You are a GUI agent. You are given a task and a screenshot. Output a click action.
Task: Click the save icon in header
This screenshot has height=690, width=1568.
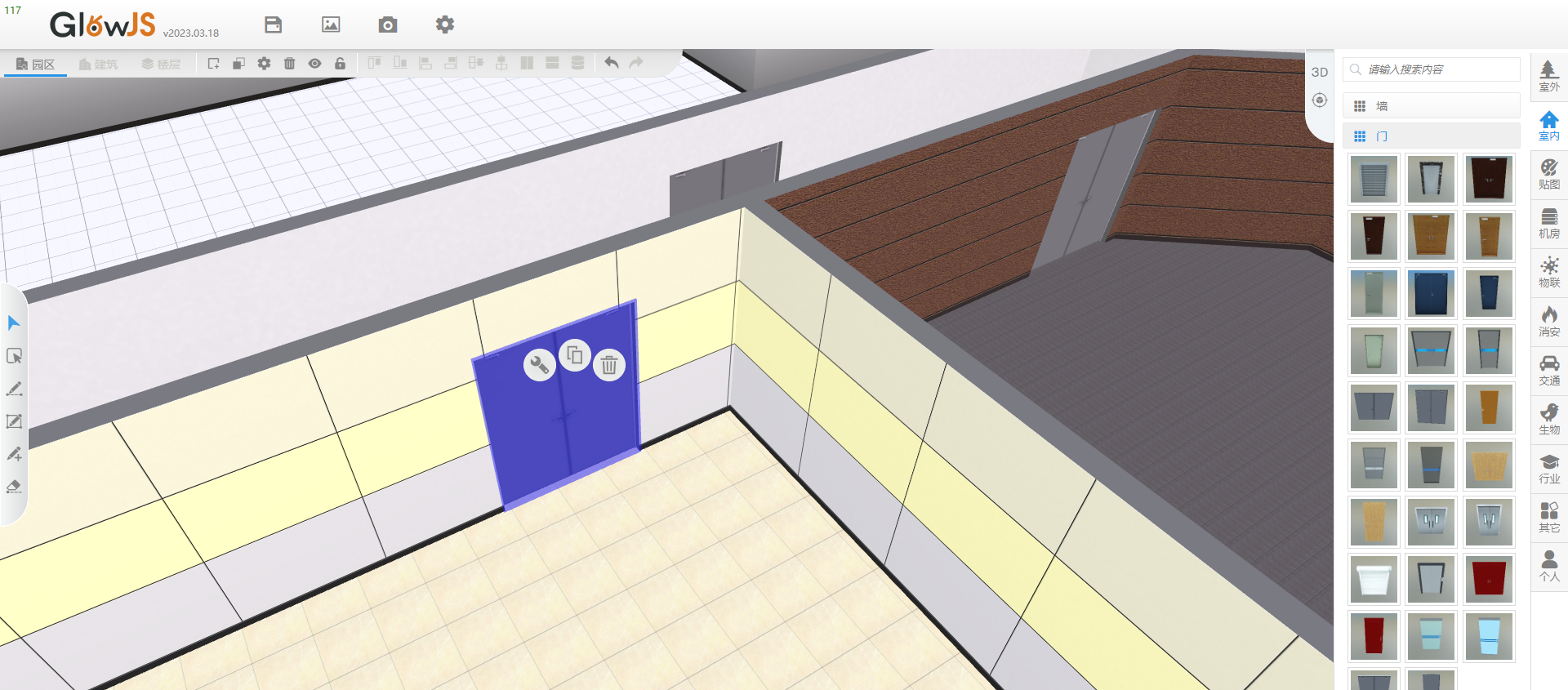click(x=273, y=24)
